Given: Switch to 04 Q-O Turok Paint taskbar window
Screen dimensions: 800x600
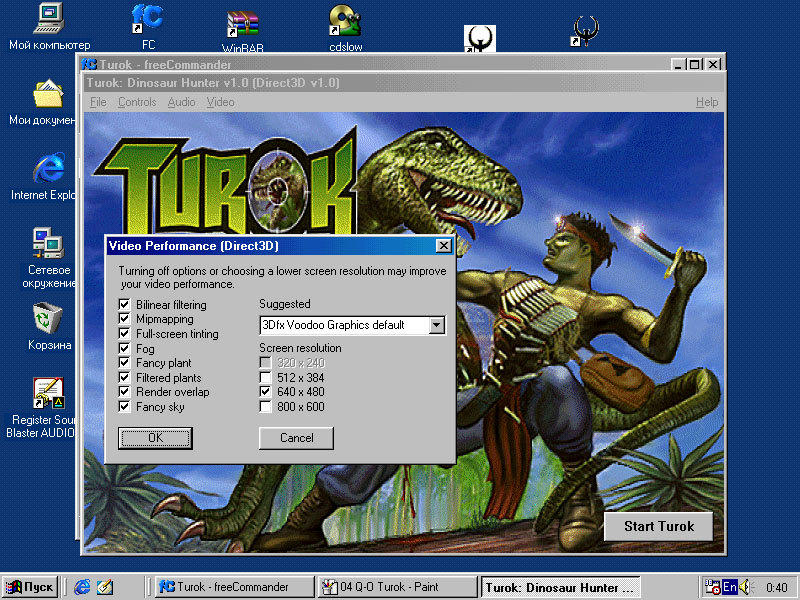Looking at the screenshot, I should click(397, 587).
